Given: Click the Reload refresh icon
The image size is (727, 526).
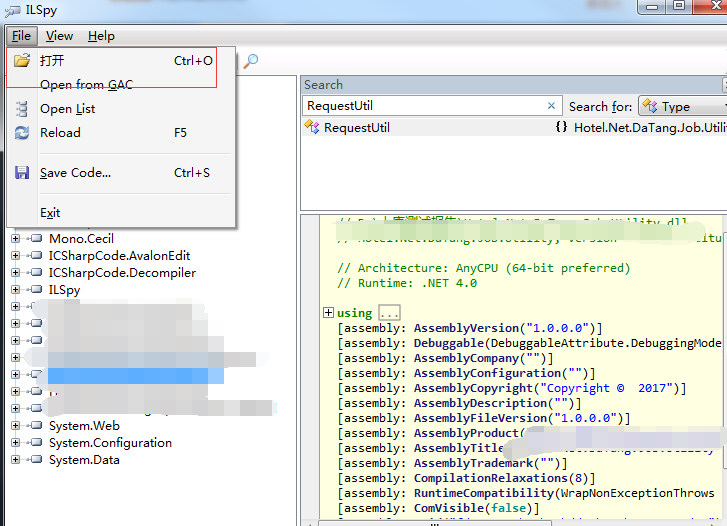Looking at the screenshot, I should [22, 133].
